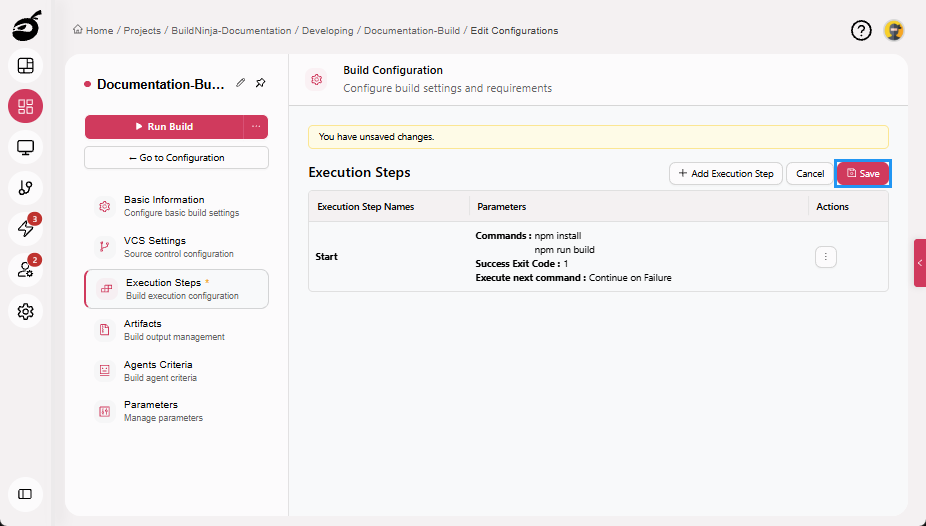926x526 pixels.
Task: Click the VCS Settings branch icon
Action: 105,247
